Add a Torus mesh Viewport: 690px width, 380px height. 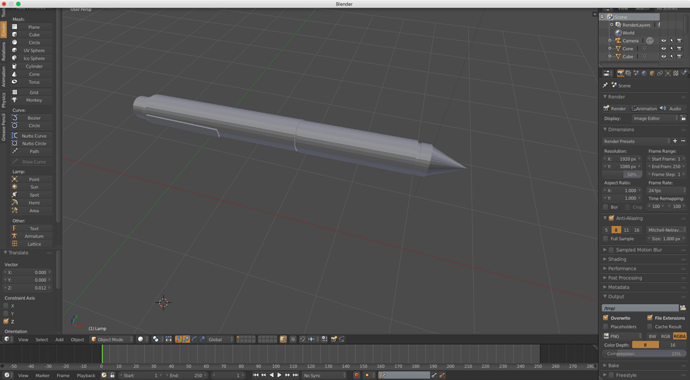click(31, 82)
